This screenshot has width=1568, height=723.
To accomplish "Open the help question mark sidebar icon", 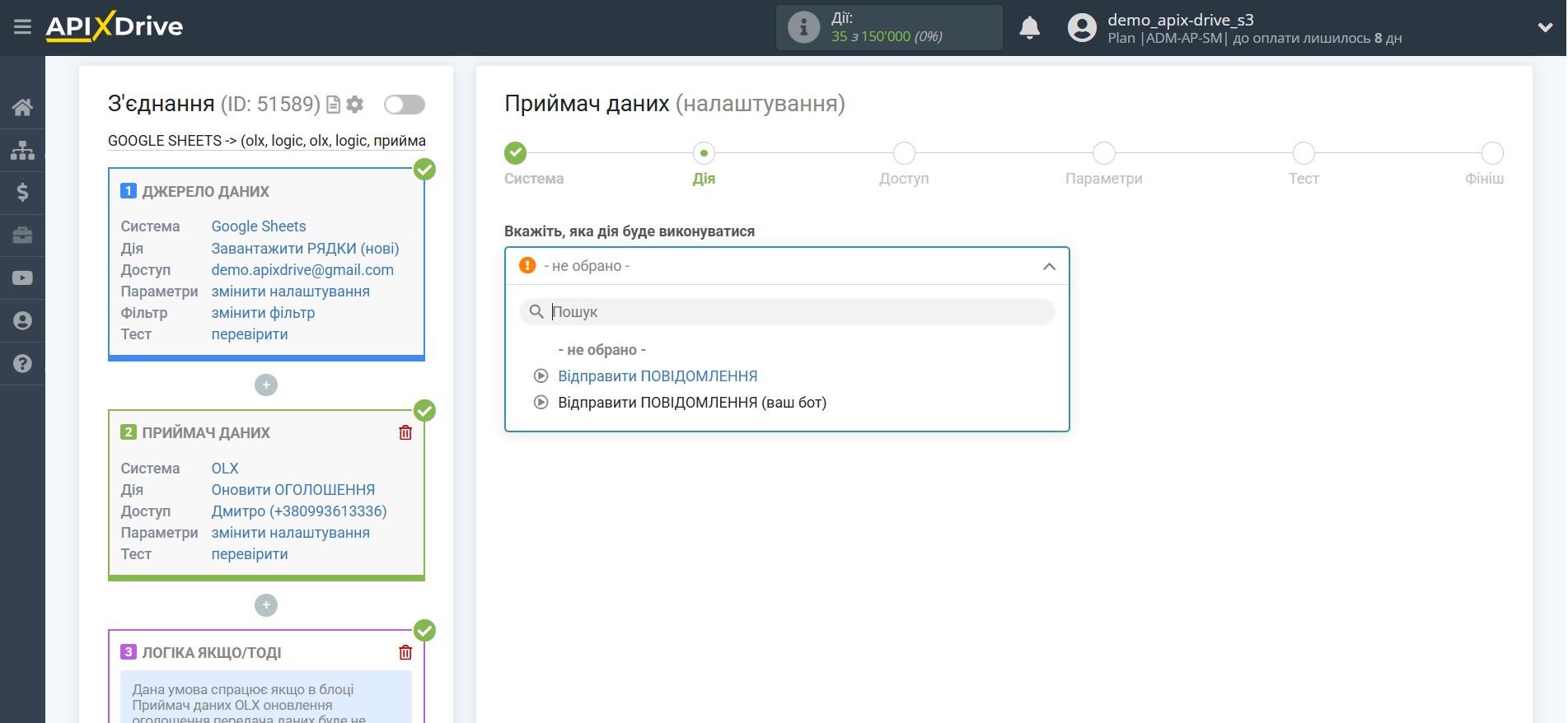I will [x=22, y=363].
